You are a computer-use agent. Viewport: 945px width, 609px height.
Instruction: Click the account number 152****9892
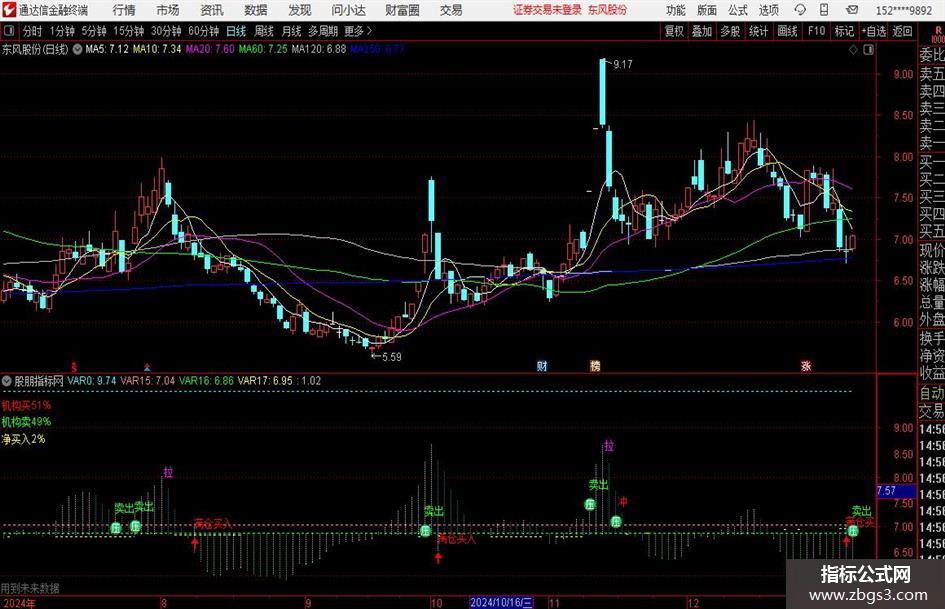(x=903, y=10)
